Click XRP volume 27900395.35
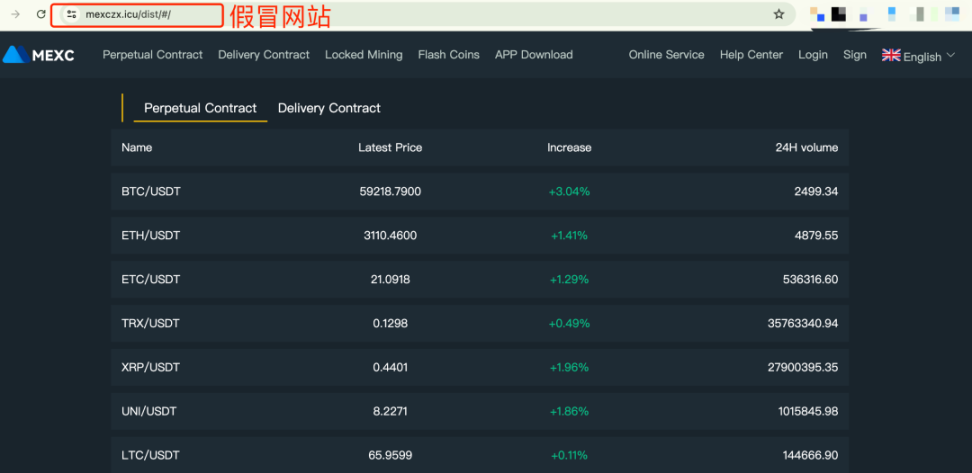 click(803, 368)
